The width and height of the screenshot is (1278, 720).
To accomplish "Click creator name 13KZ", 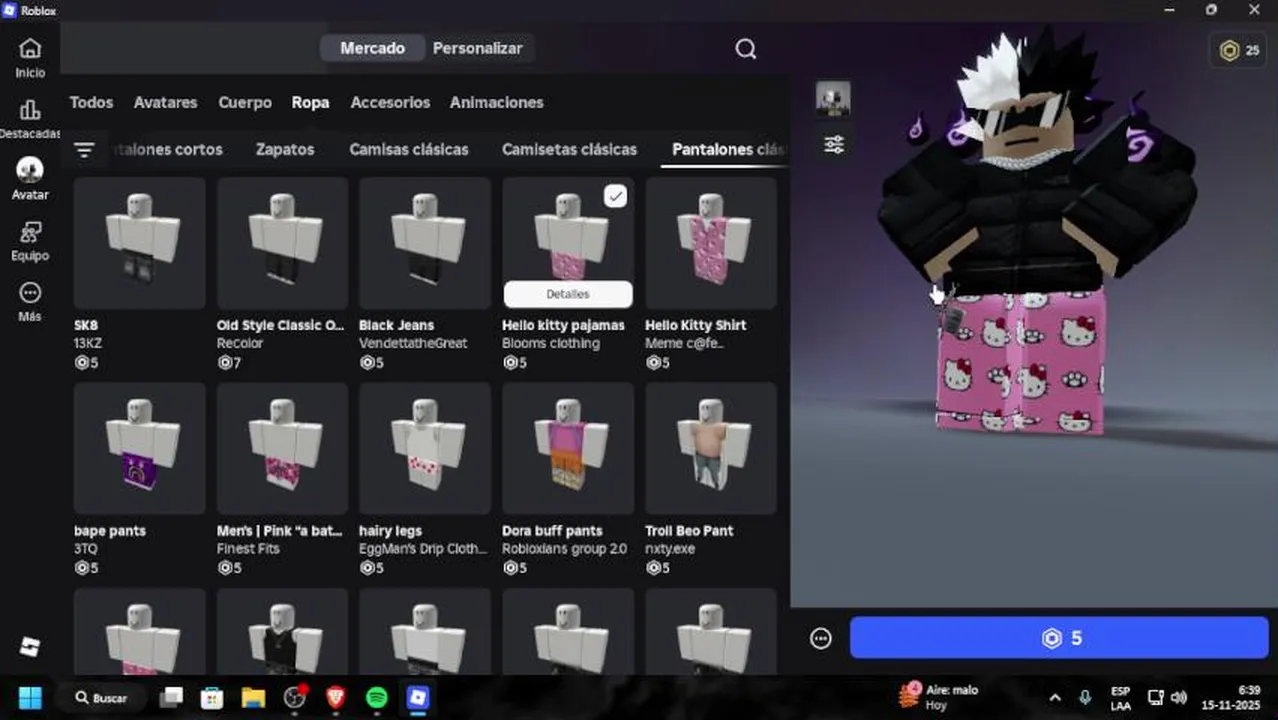I will click(x=88, y=343).
